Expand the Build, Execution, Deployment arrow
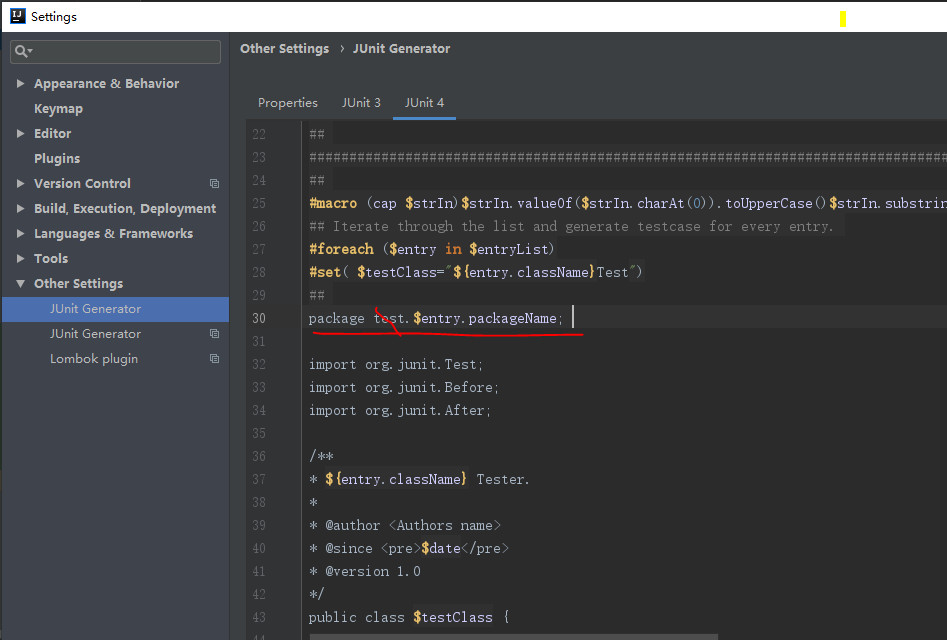This screenshot has height=640, width=947. tap(21, 208)
